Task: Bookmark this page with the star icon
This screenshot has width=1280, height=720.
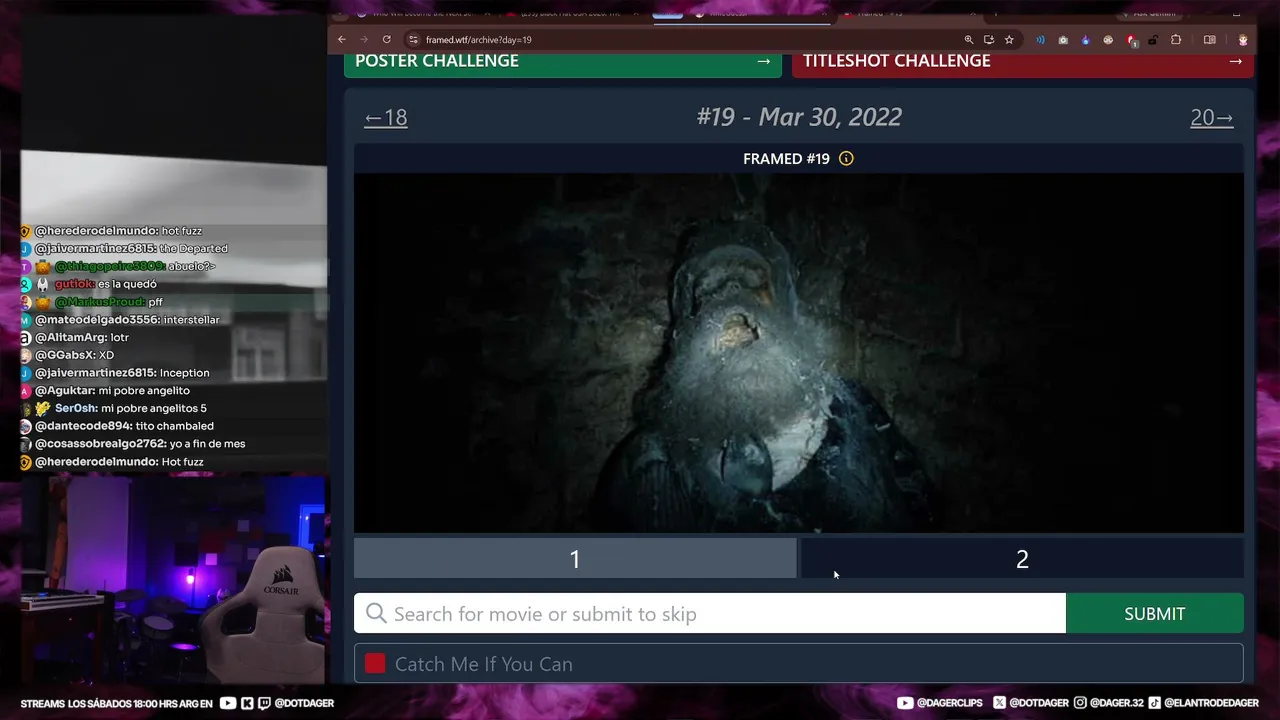Action: pos(1009,40)
